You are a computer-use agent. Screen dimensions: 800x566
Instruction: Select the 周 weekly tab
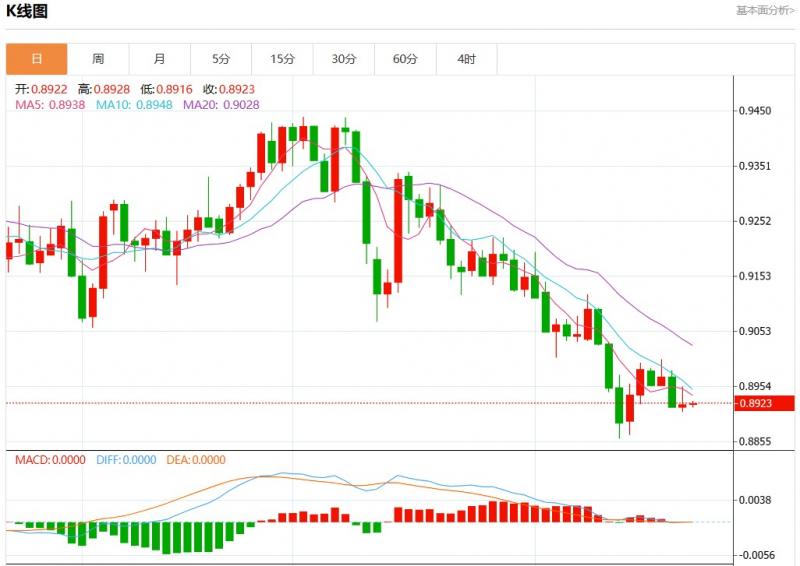(x=98, y=59)
